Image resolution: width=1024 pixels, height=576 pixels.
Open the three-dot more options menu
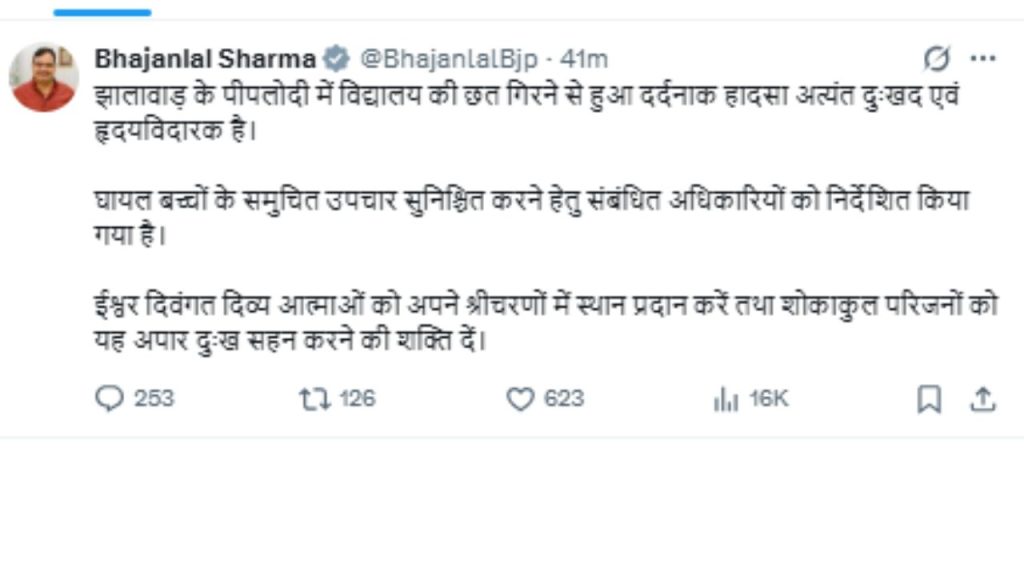tap(984, 59)
